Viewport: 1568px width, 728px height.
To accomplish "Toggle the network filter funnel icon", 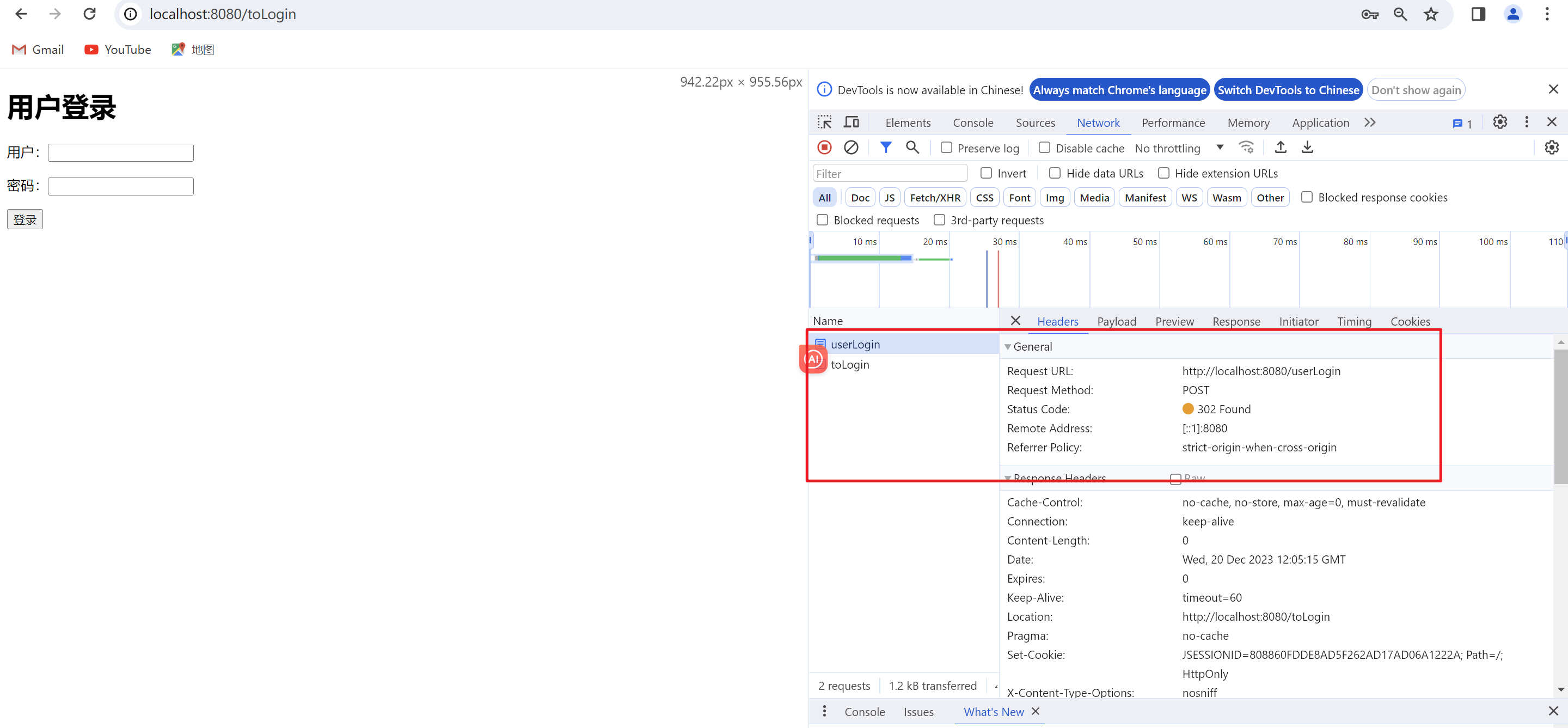I will click(886, 148).
